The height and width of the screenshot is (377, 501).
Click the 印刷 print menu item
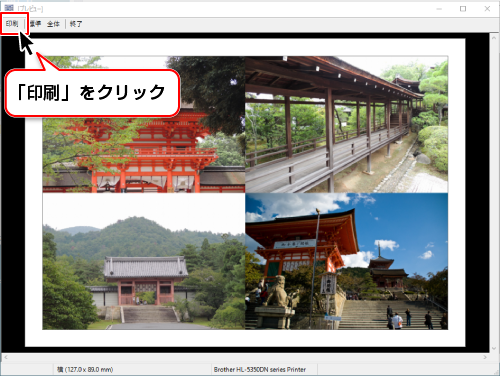click(x=12, y=24)
